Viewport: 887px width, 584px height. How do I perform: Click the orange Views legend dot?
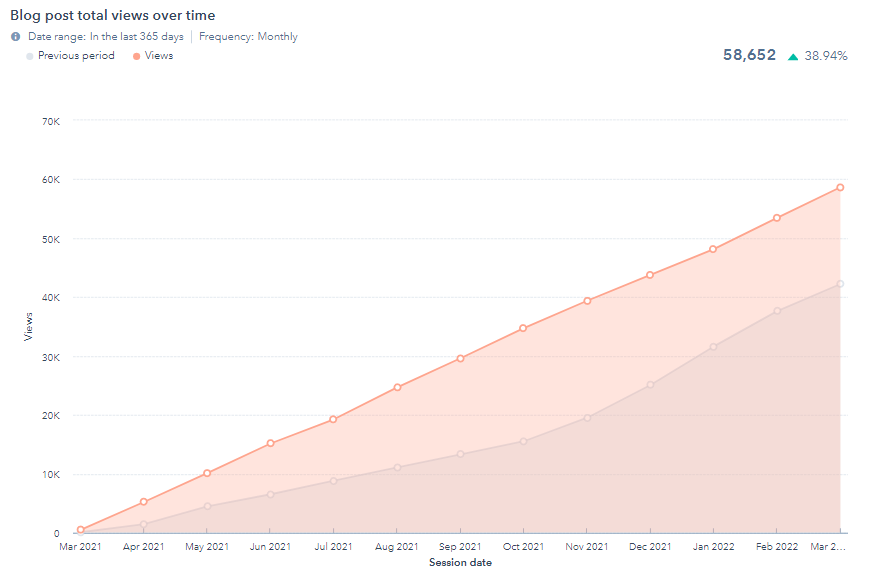[136, 56]
